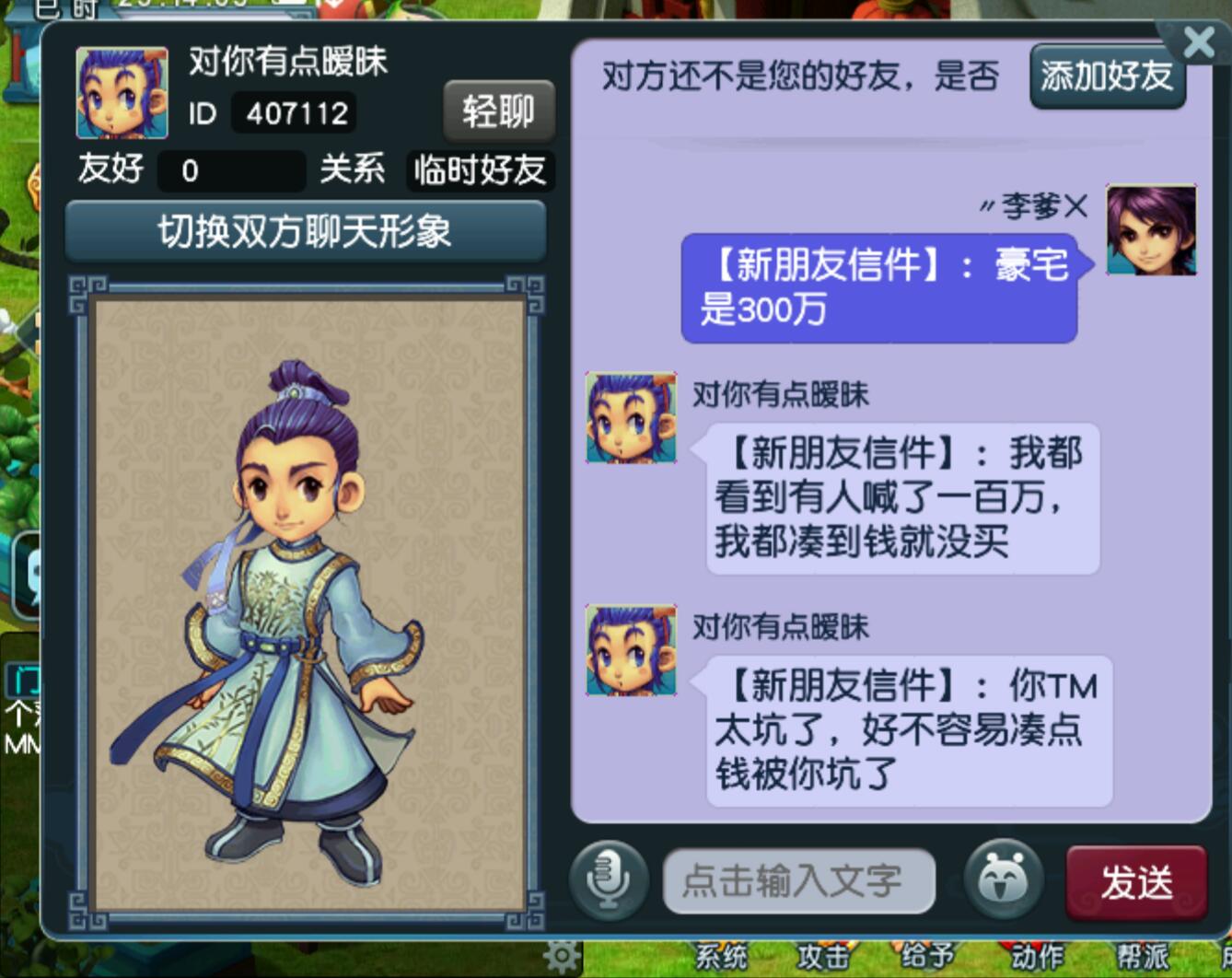Click the 点击输入文字 text input field

(x=798, y=881)
